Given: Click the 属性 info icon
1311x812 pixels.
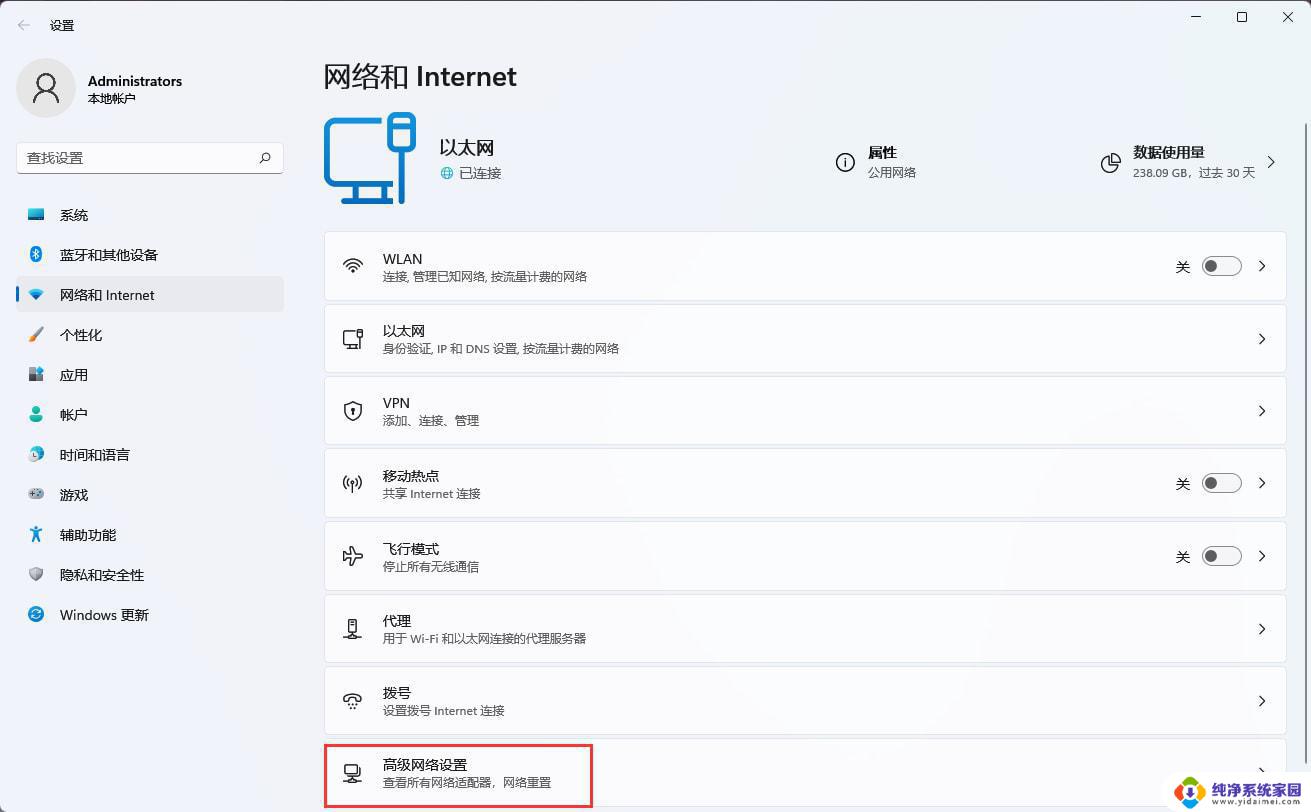Looking at the screenshot, I should (845, 162).
